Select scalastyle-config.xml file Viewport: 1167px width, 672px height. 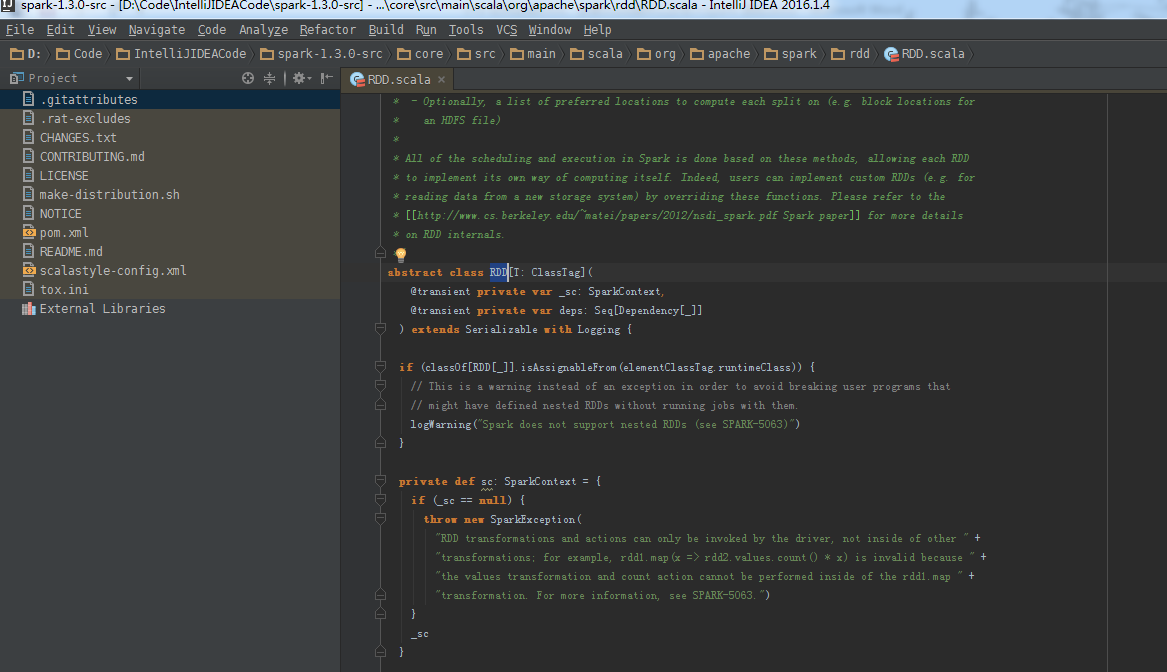170,270
